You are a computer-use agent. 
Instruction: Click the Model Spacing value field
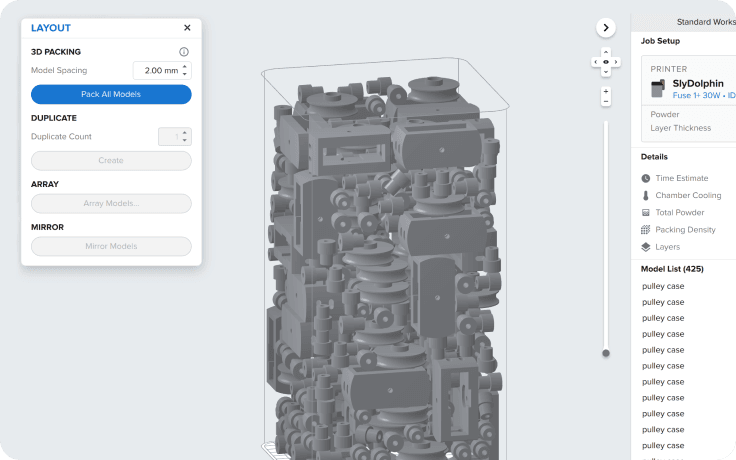tap(162, 70)
